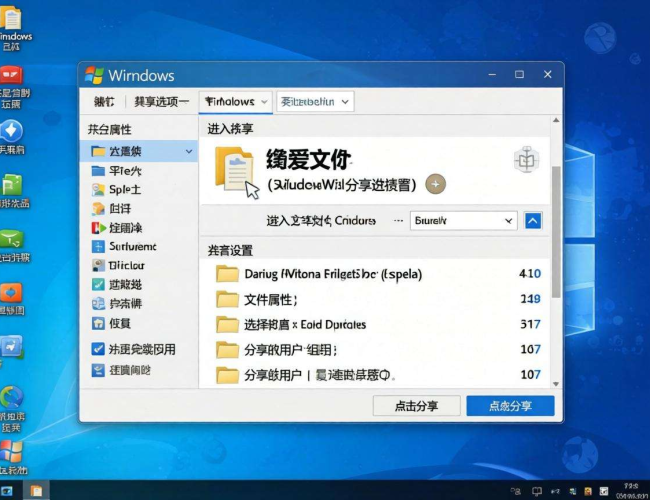Click the round gold plus icon
The height and width of the screenshot is (500, 650).
[435, 184]
